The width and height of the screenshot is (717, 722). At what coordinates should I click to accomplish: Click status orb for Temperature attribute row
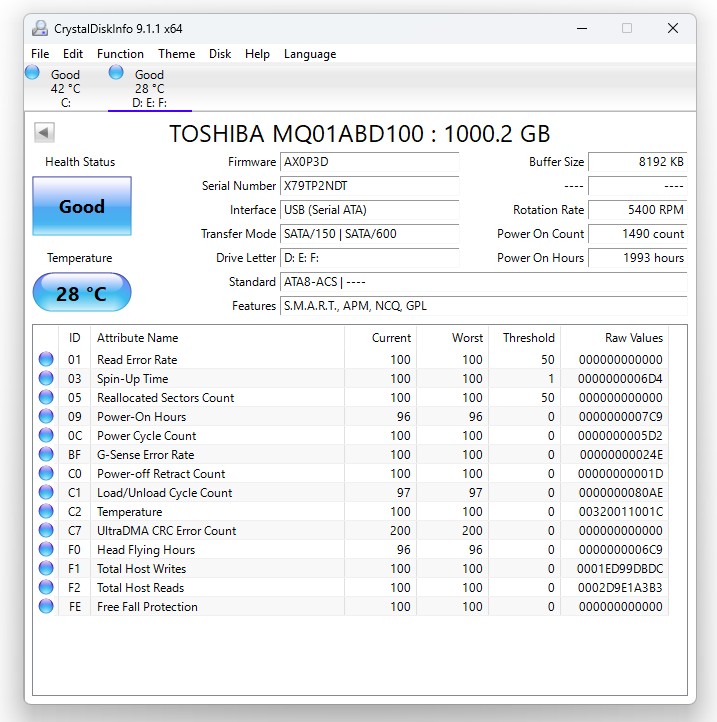coord(46,511)
